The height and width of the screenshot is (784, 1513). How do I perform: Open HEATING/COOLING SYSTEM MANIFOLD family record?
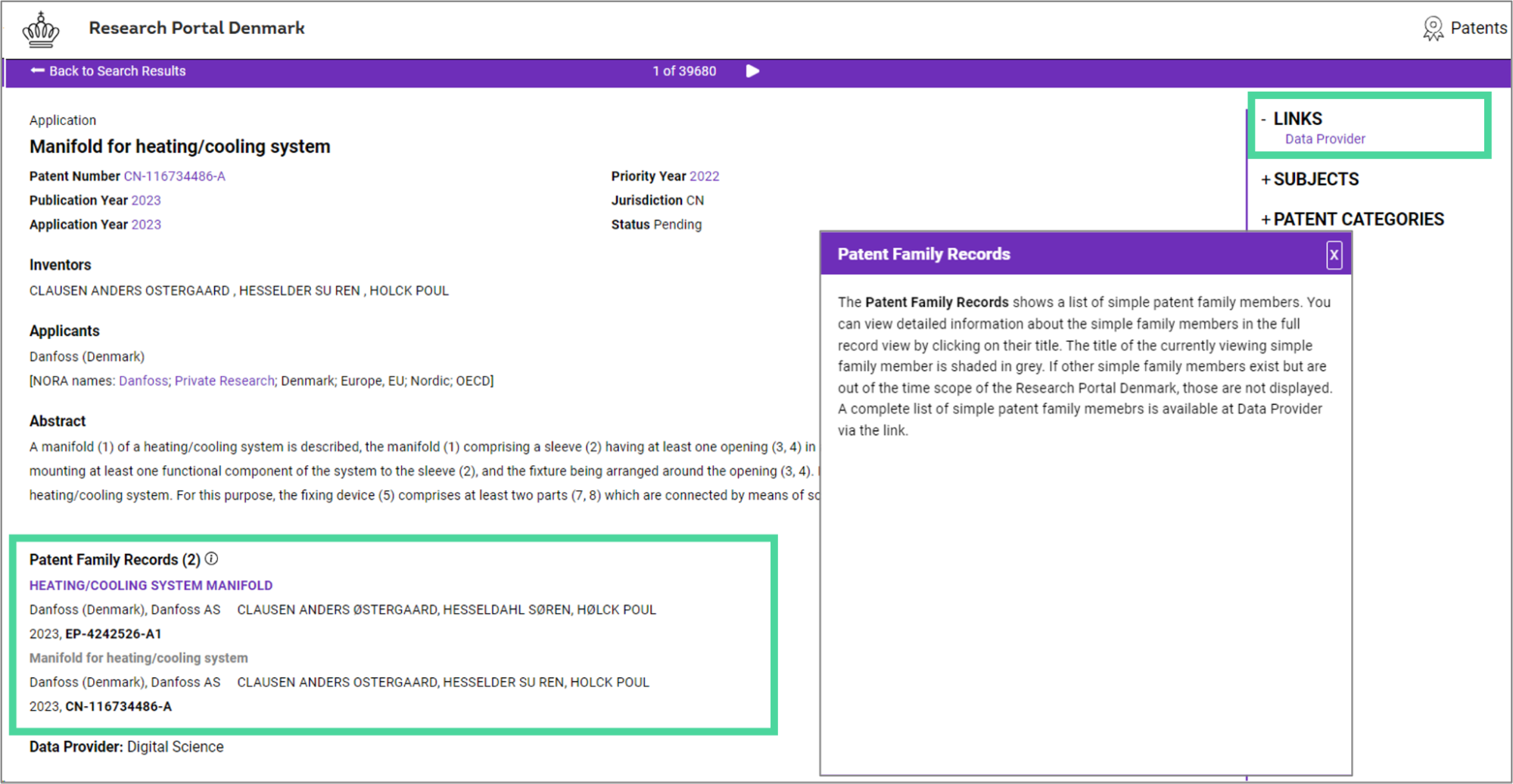[151, 586]
